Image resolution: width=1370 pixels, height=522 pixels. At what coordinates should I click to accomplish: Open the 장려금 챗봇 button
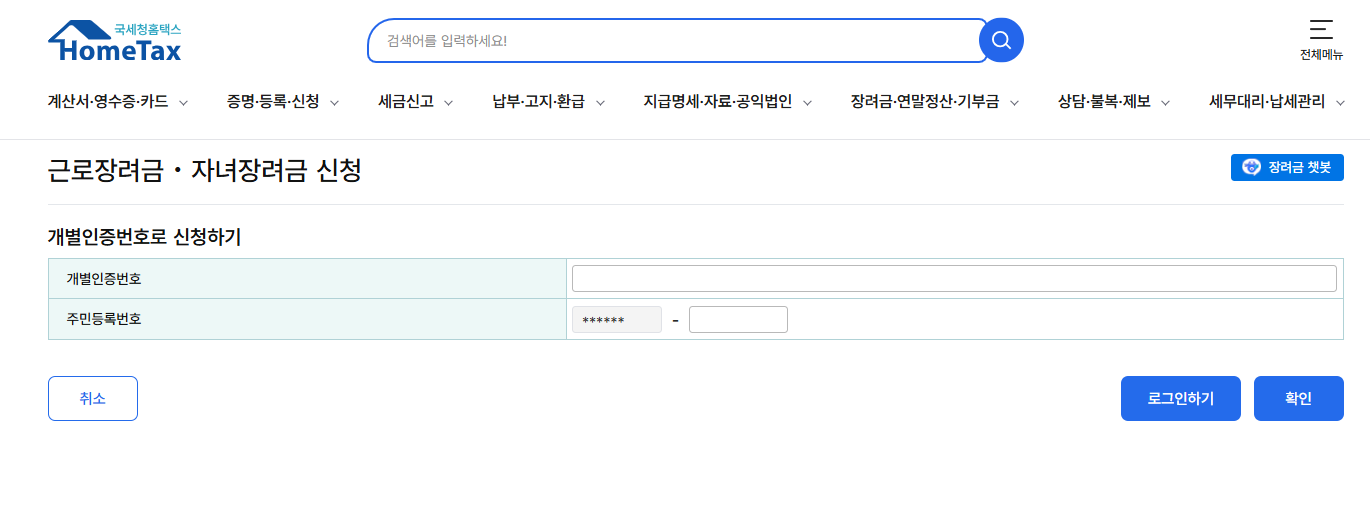point(1287,167)
